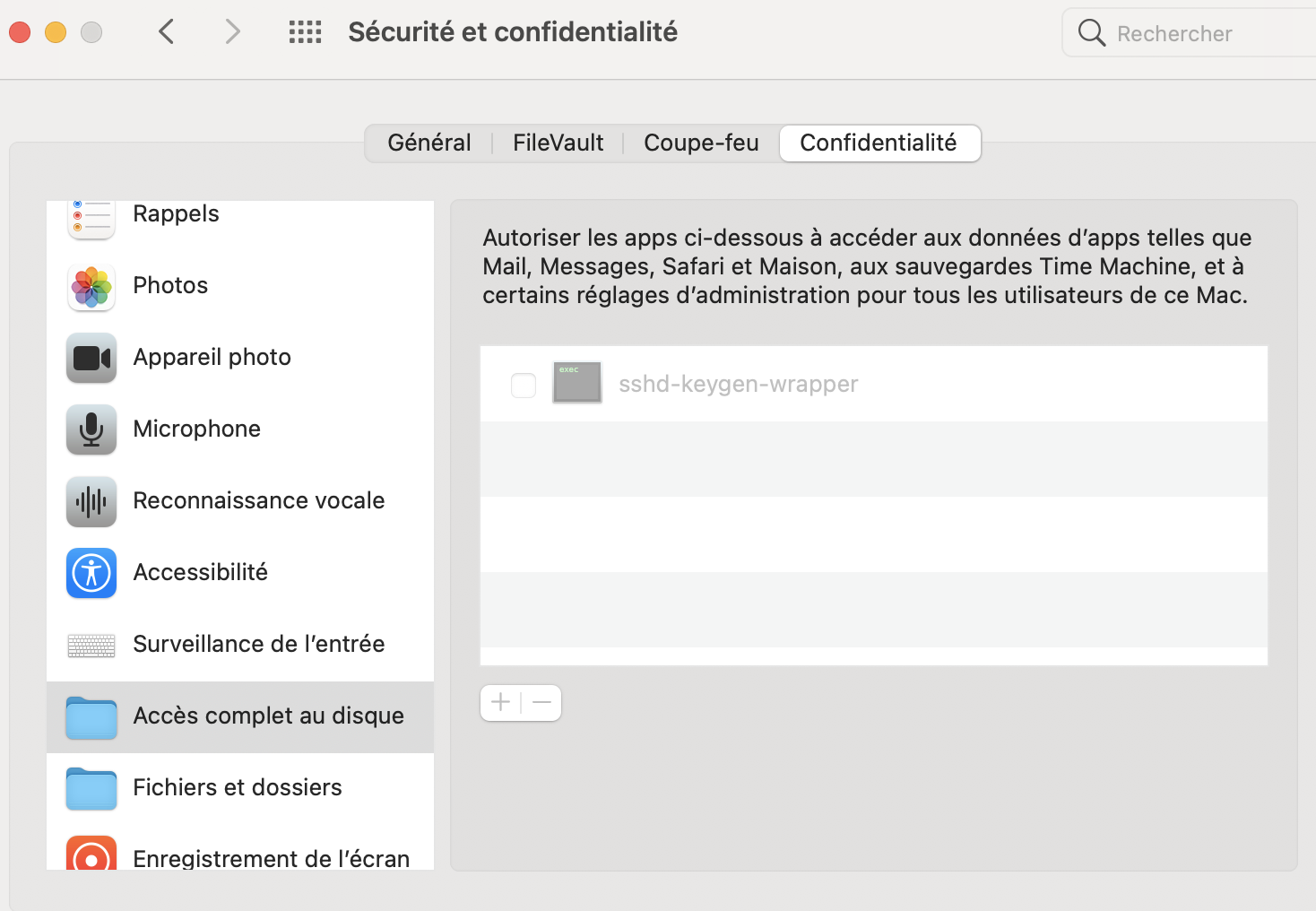
Task: Go back with the left chevron
Action: 167,32
